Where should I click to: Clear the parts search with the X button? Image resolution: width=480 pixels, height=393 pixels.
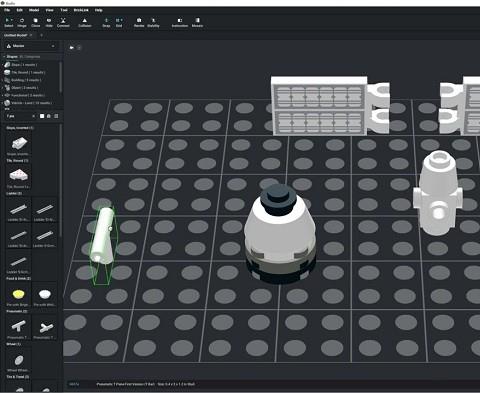click(33, 116)
